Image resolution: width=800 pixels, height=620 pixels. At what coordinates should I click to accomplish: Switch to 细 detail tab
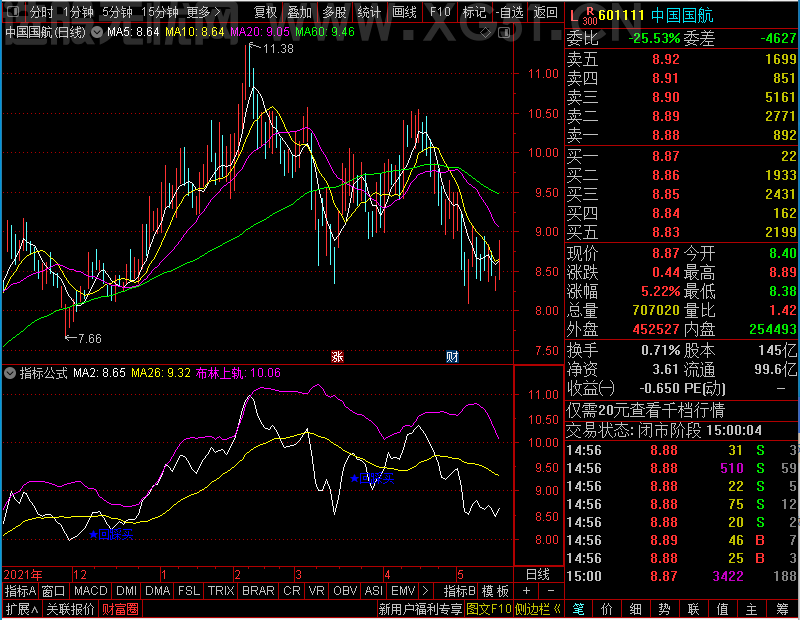636,609
